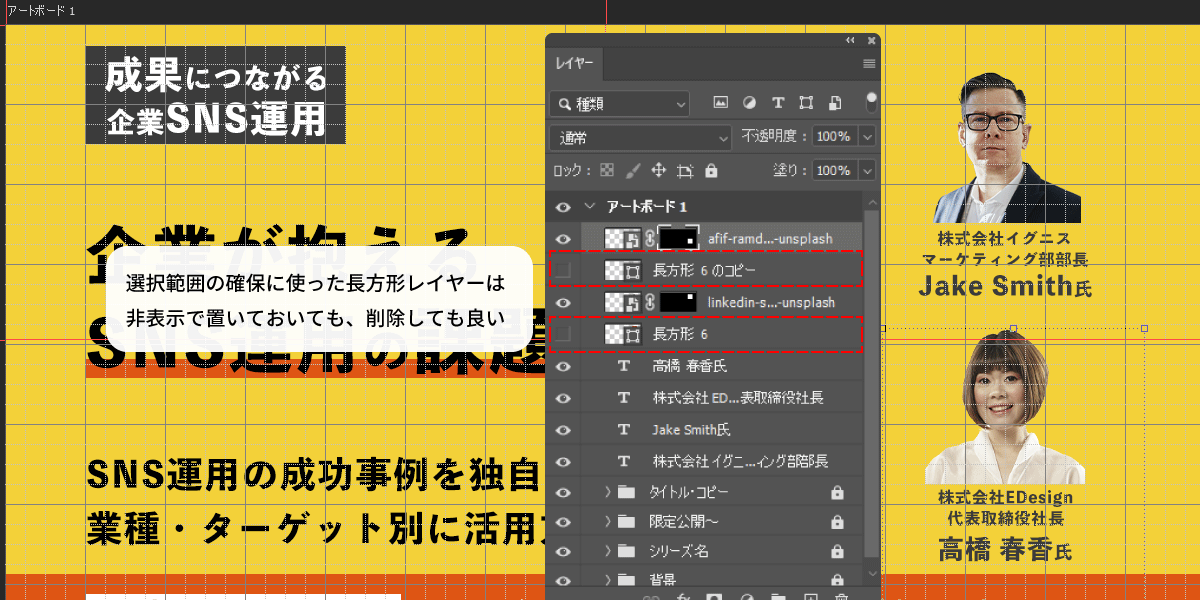Click the padlock on シリーズ名 group
This screenshot has height=600, width=1200.
pyautogui.click(x=837, y=551)
